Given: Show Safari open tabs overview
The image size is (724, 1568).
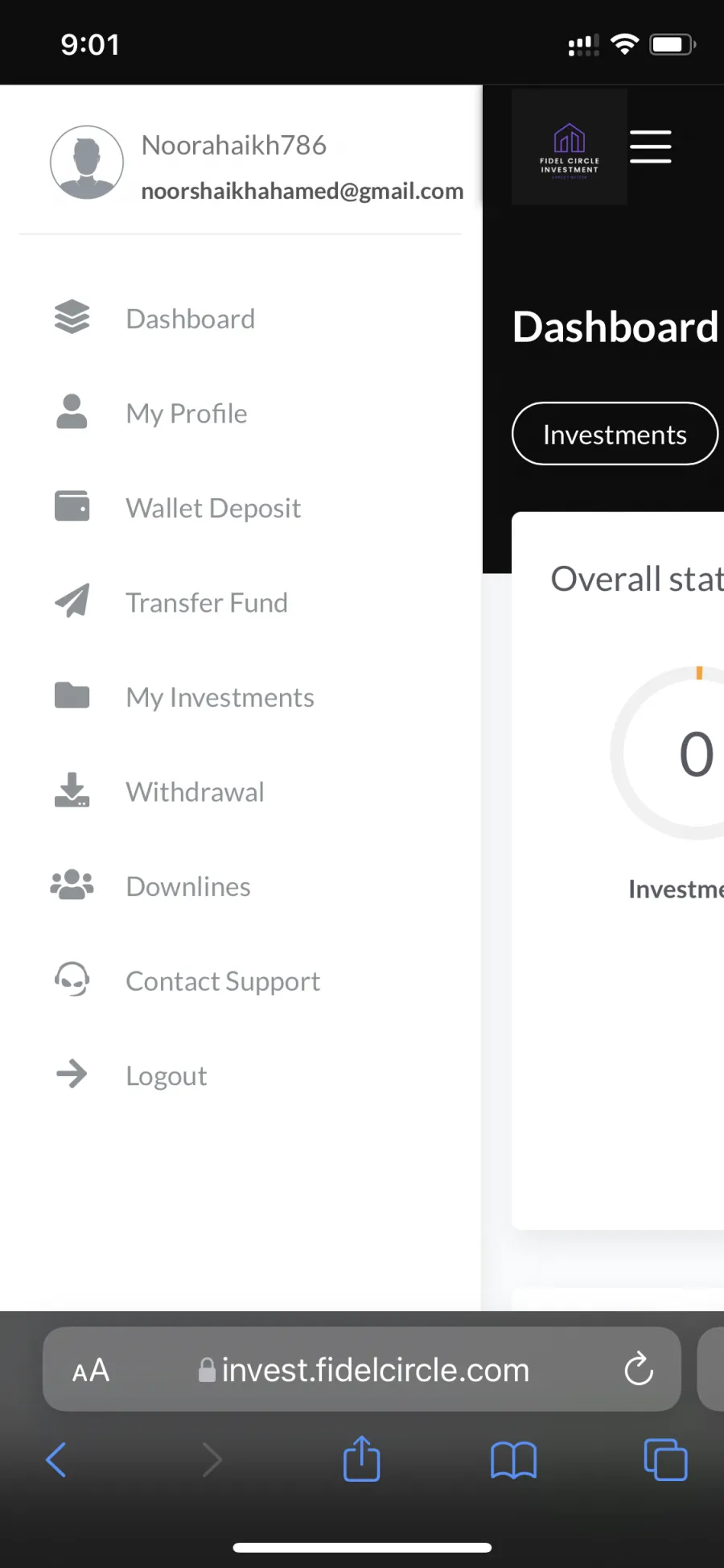Looking at the screenshot, I should [665, 1459].
